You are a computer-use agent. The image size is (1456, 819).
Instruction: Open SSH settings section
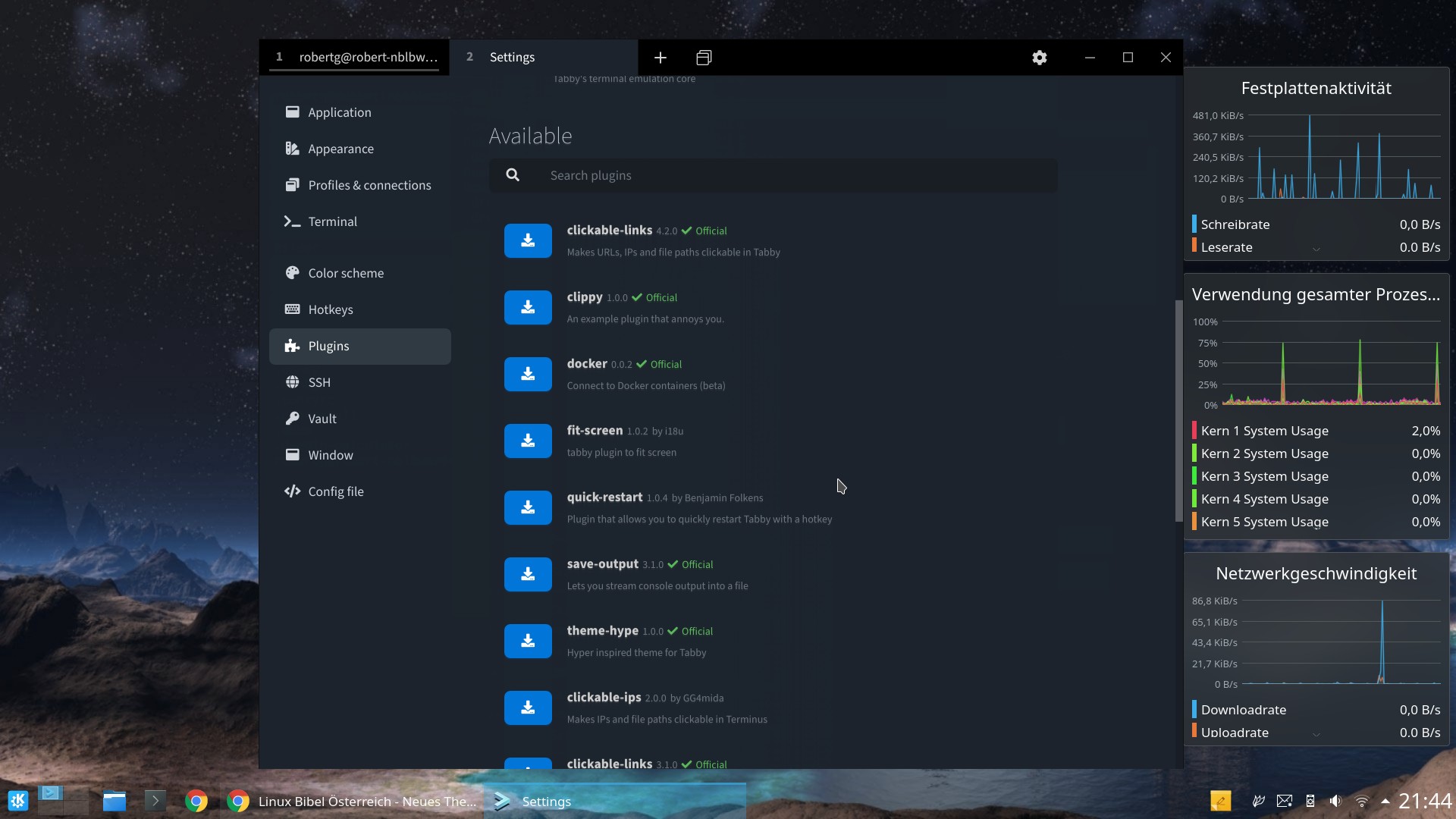point(360,382)
